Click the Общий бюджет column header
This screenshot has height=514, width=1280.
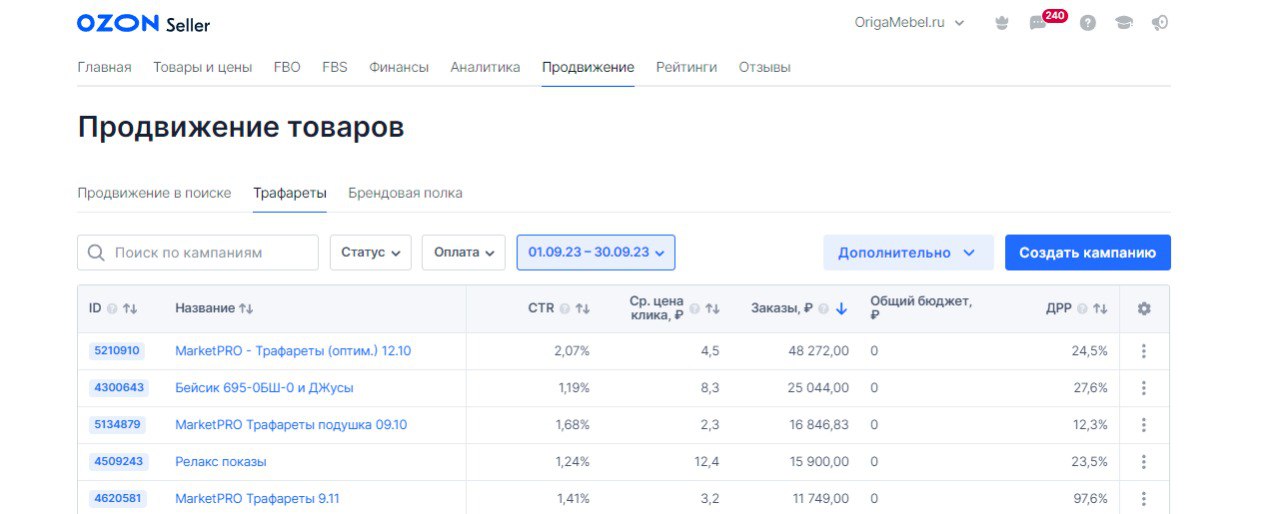(x=921, y=308)
